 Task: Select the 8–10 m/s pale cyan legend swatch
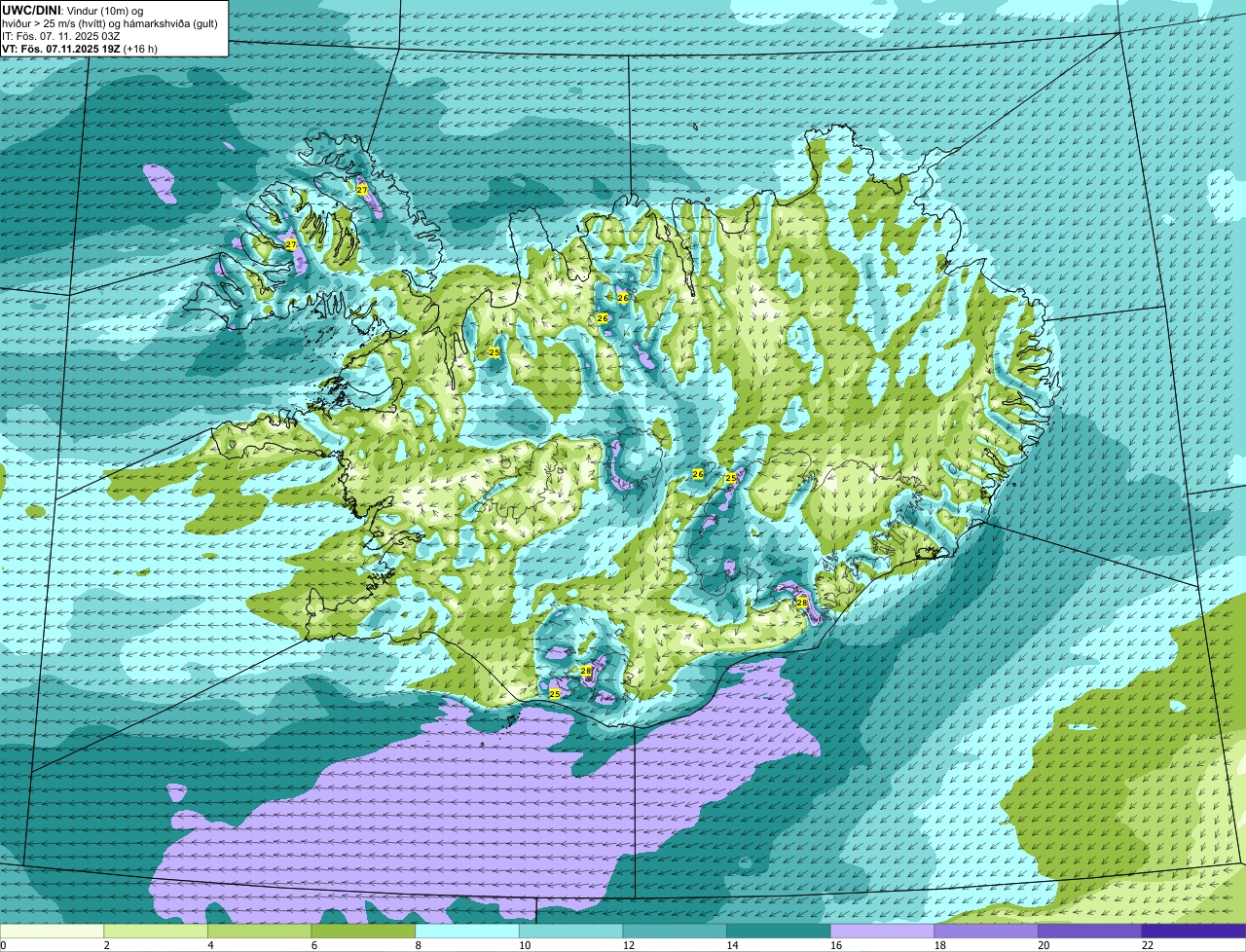pyautogui.click(x=467, y=931)
